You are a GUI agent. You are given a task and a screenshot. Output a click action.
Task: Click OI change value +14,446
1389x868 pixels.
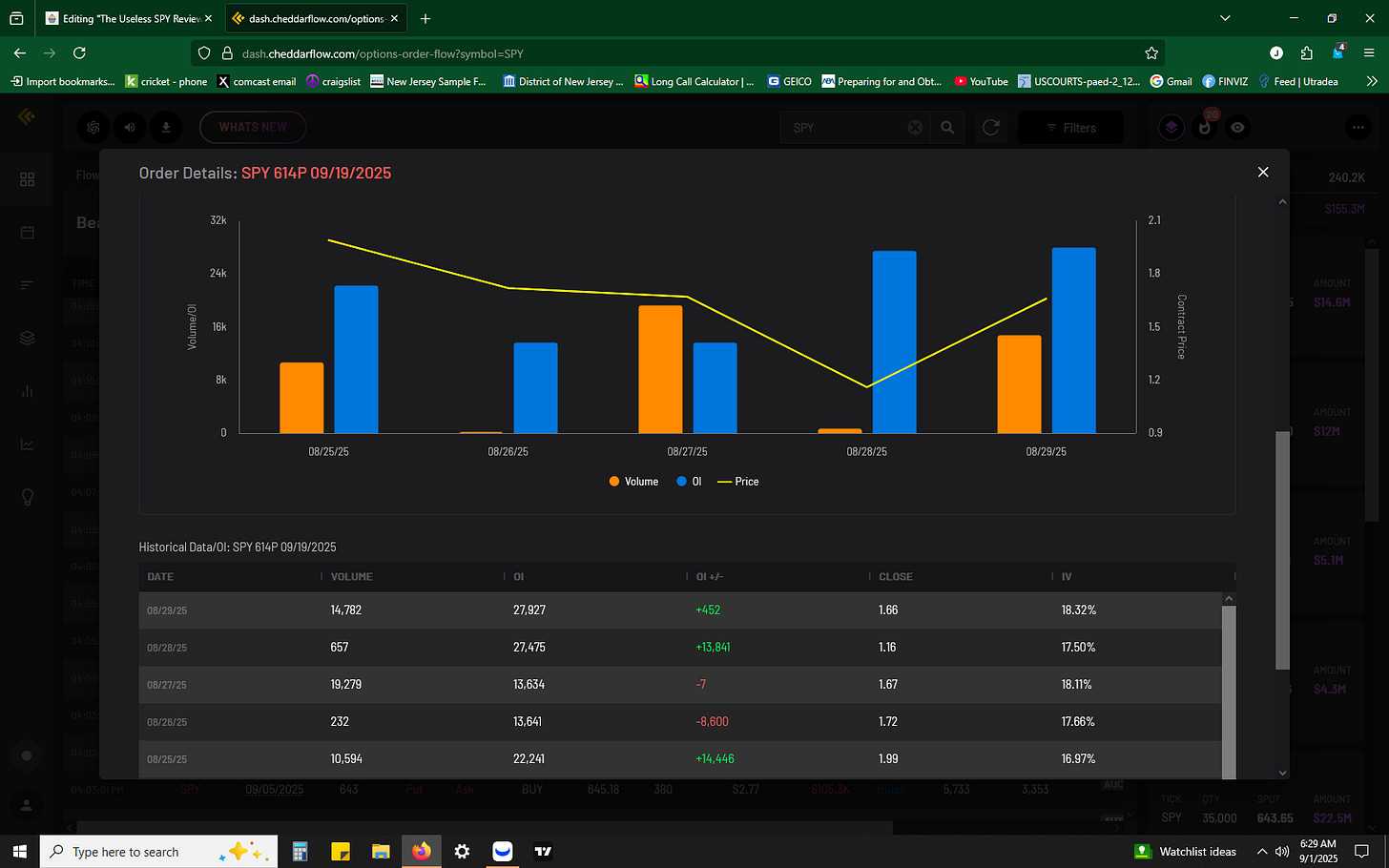[x=715, y=759]
